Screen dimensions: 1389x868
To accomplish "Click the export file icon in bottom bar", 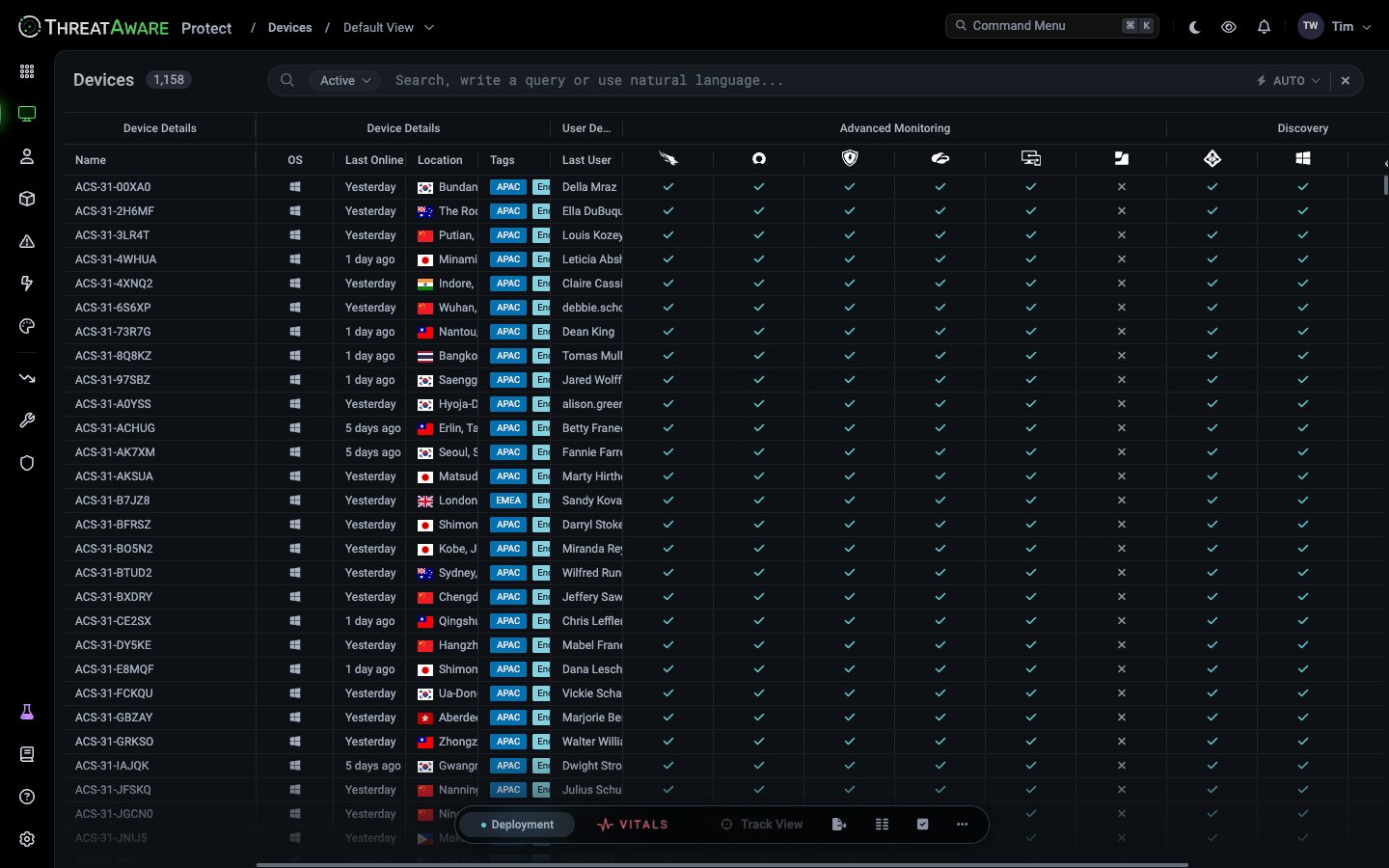I will click(839, 825).
